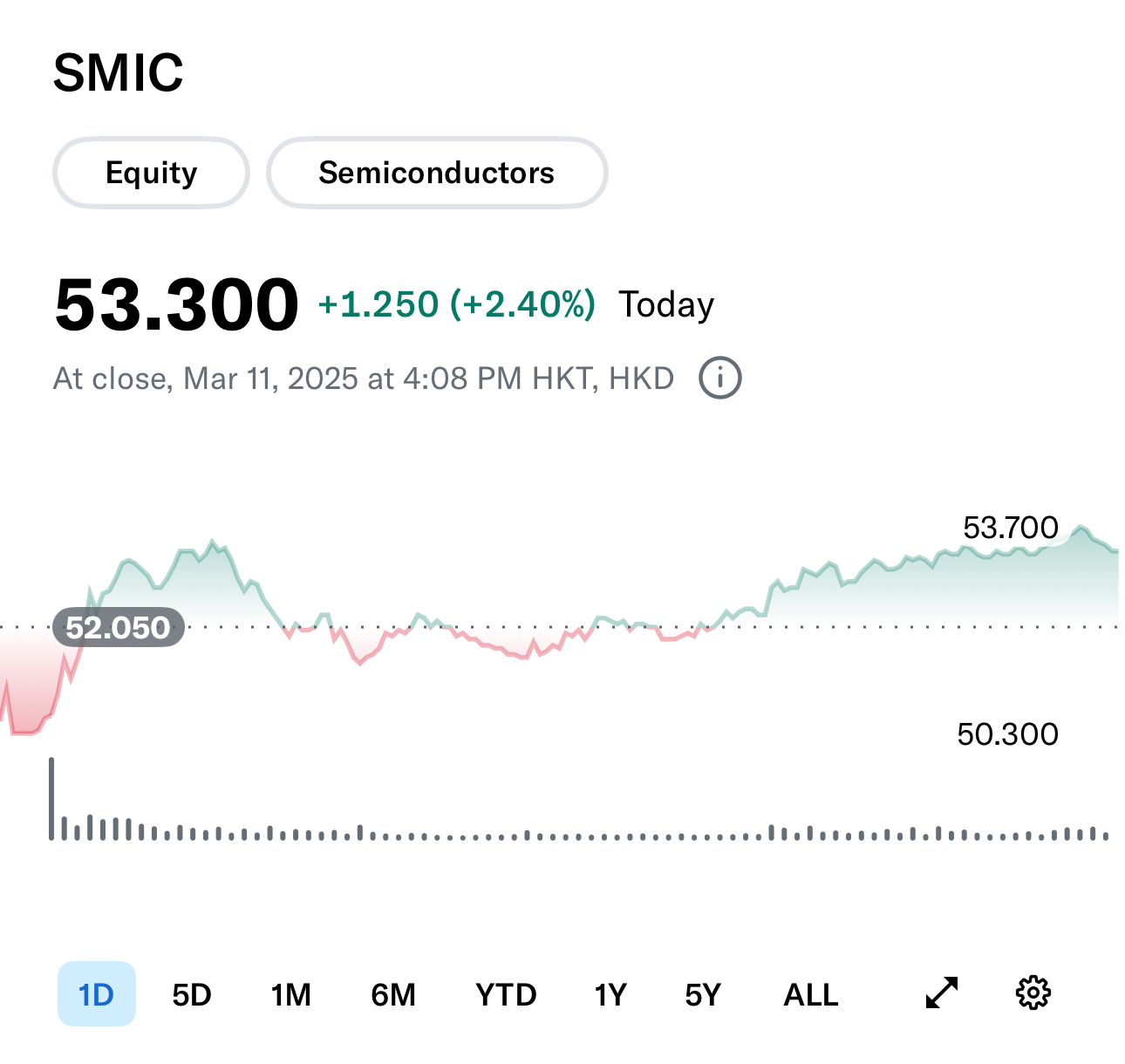This screenshot has height=1064, width=1125.
Task: Click the 53.300 current price
Action: pyautogui.click(x=176, y=304)
